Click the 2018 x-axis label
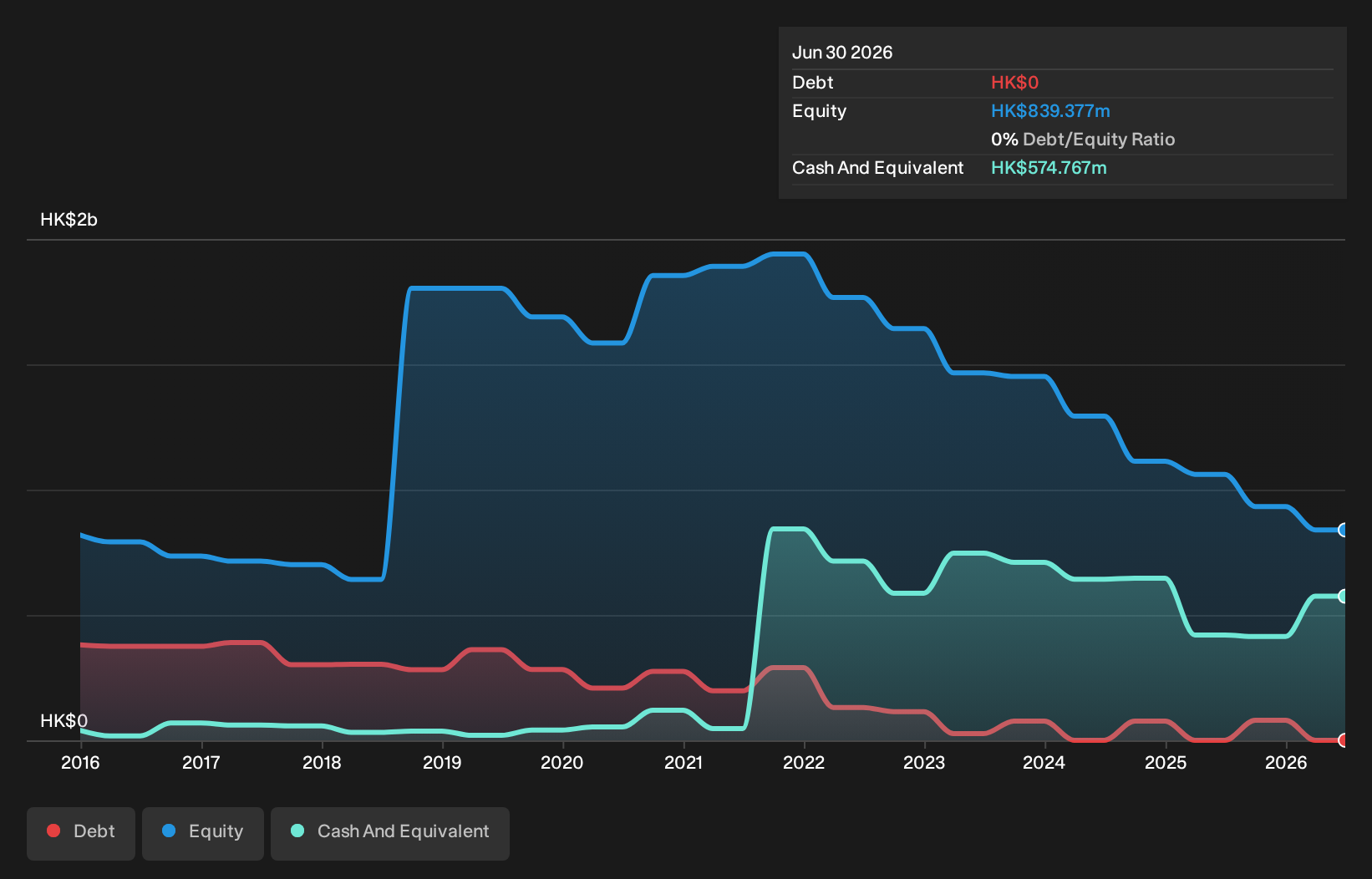The height and width of the screenshot is (879, 1372). pyautogui.click(x=322, y=762)
